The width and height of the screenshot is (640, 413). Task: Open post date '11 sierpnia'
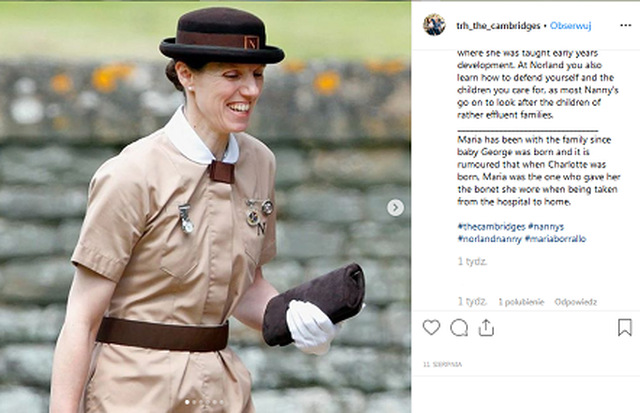click(442, 364)
